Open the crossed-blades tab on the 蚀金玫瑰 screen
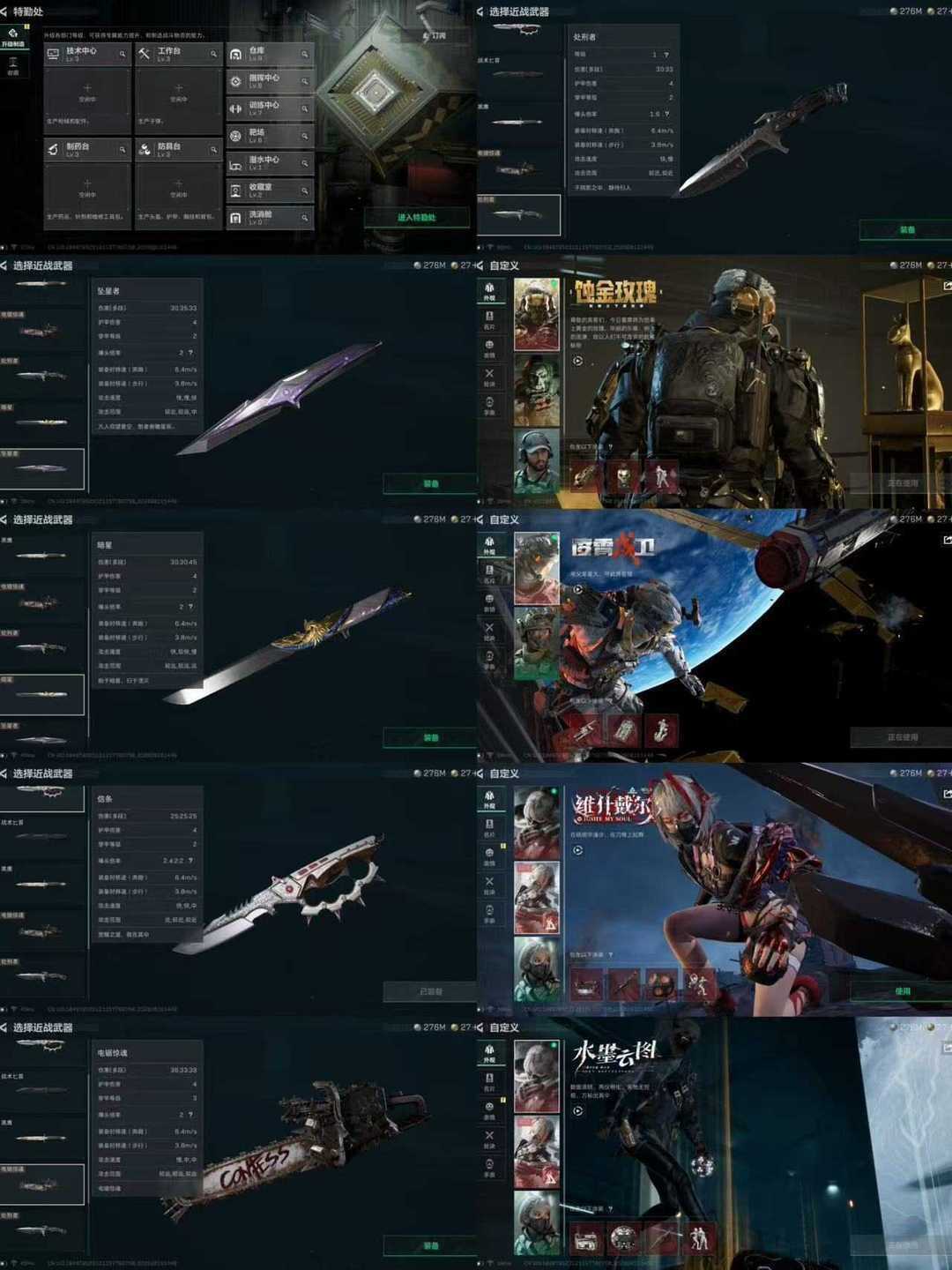This screenshot has height=1270, width=952. pos(489,377)
